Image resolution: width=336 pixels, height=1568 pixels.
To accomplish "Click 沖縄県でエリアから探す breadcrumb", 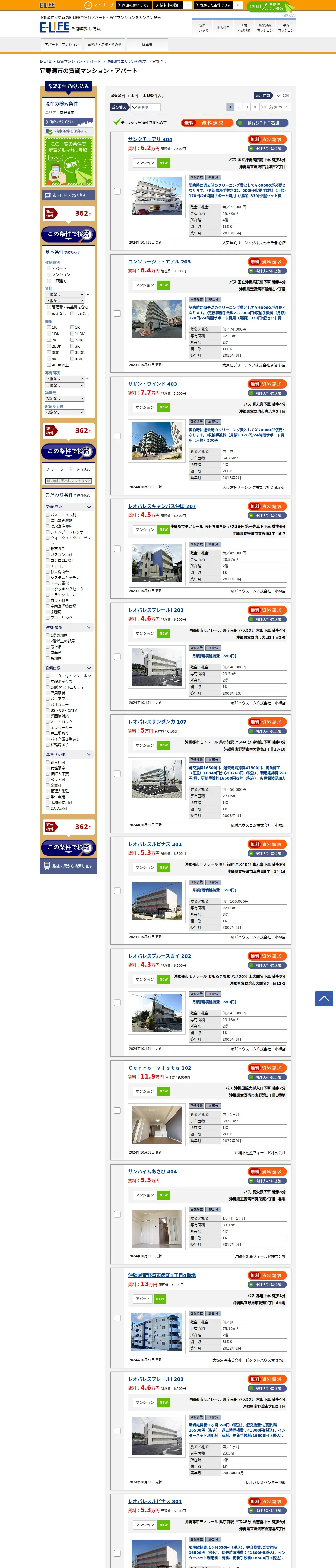I will tap(126, 61).
